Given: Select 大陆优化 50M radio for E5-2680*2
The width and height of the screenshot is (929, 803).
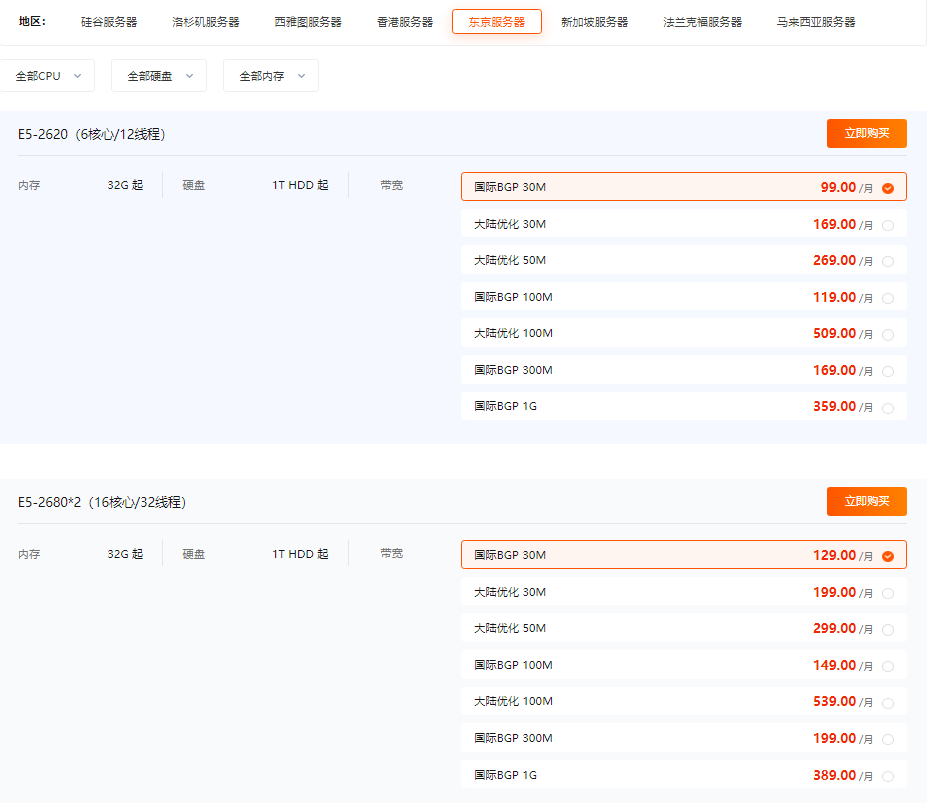Looking at the screenshot, I should (x=887, y=630).
